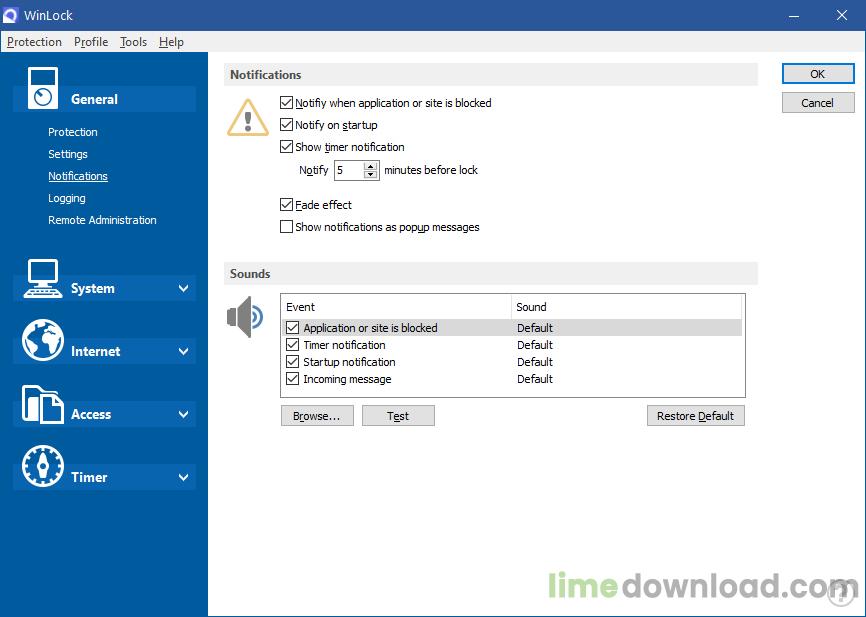Select General section header label
Screen dimensions: 866x617
coord(94,99)
